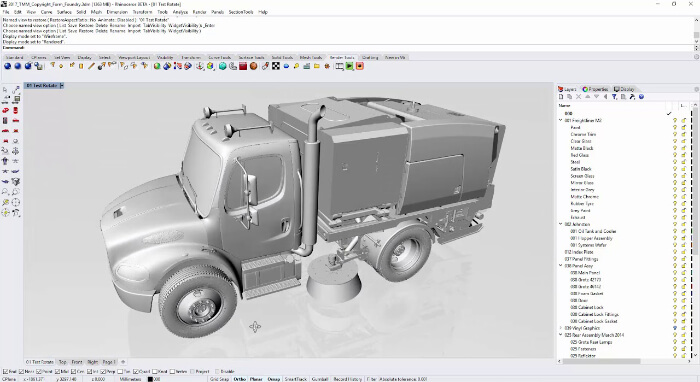The height and width of the screenshot is (382, 700).
Task: Click the viewport frame safe-frame icon
Action: (x=339, y=66)
